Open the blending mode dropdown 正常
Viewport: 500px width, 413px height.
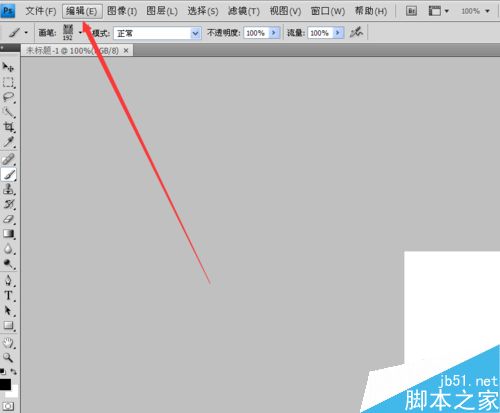point(157,33)
